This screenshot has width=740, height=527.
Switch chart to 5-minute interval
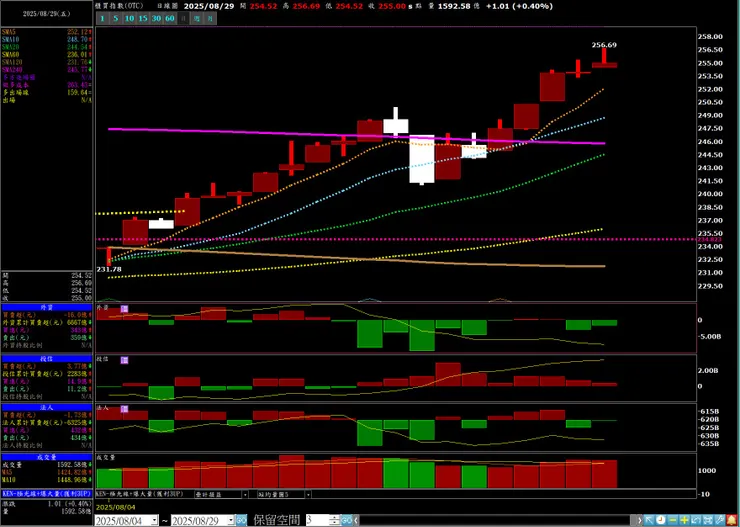[116, 18]
